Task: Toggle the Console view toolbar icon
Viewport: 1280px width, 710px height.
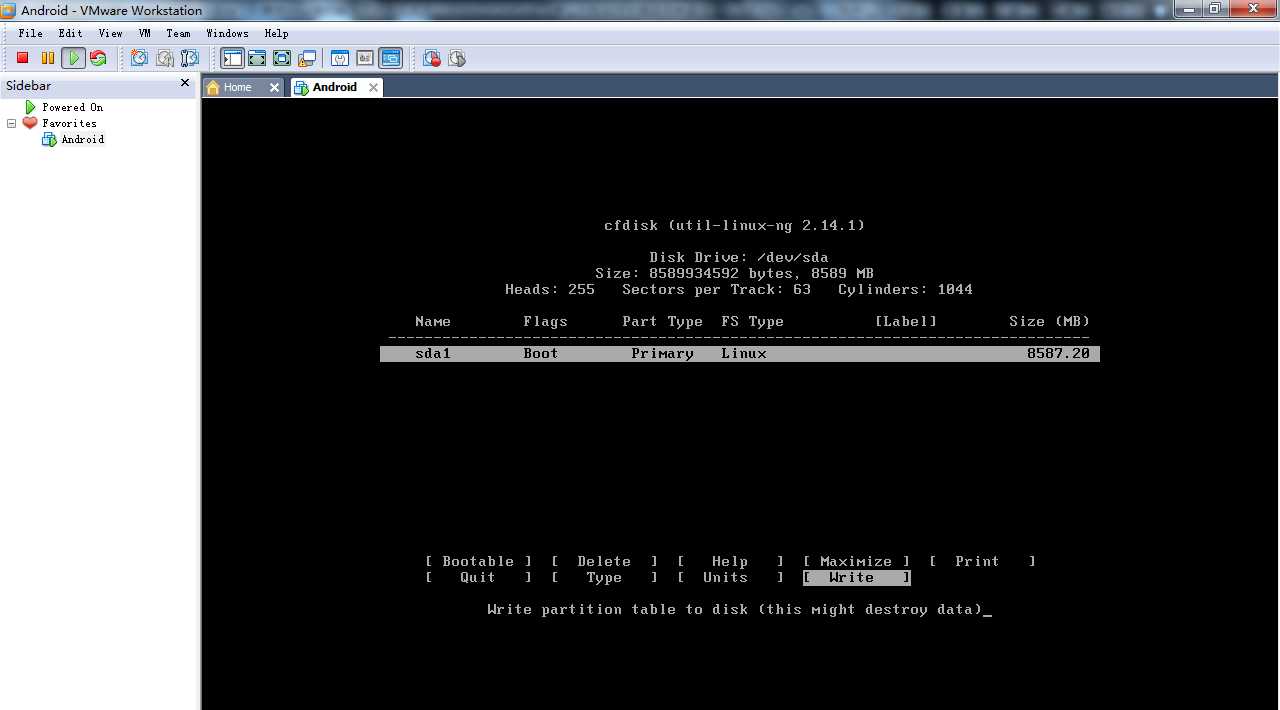Action: (390, 58)
